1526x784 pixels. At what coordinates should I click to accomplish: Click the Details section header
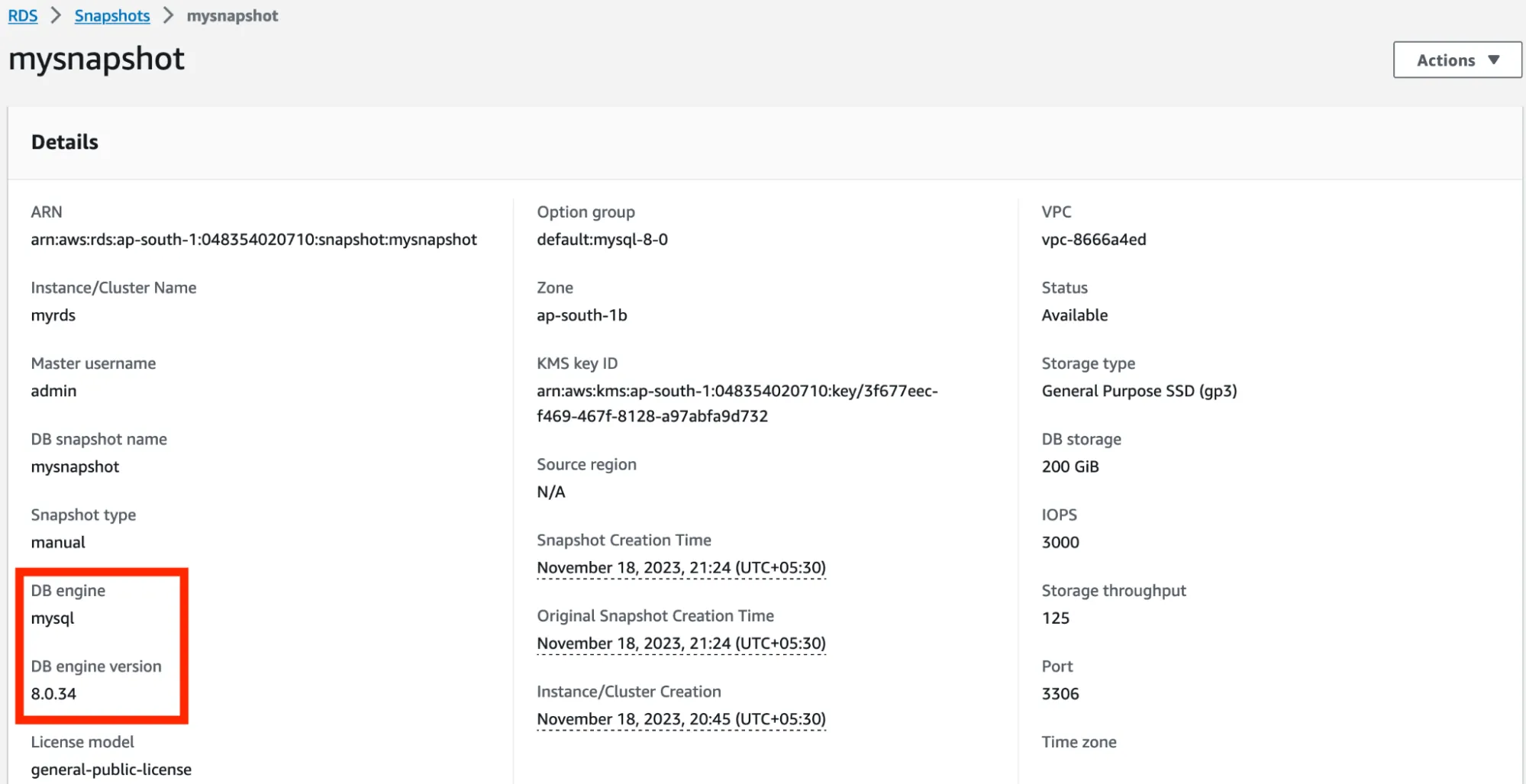tap(64, 141)
